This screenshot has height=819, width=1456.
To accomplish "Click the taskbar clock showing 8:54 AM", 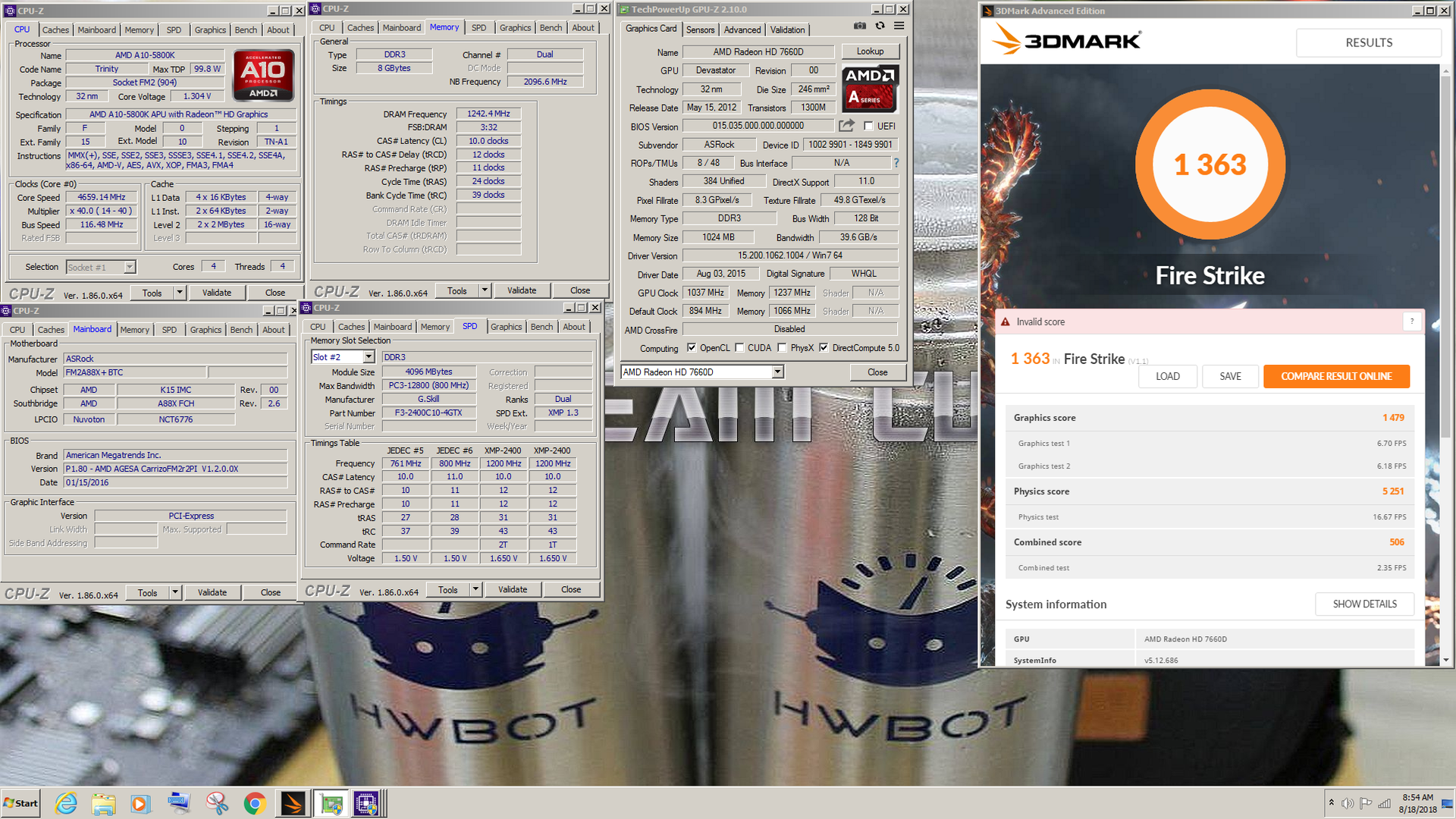I will 1417,803.
